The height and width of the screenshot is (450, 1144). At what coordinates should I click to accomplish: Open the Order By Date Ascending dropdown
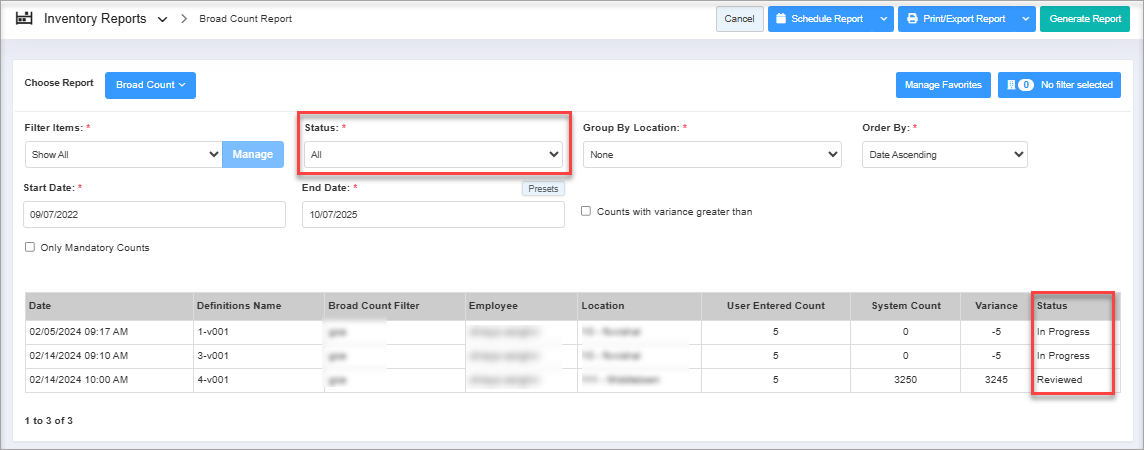pos(944,155)
